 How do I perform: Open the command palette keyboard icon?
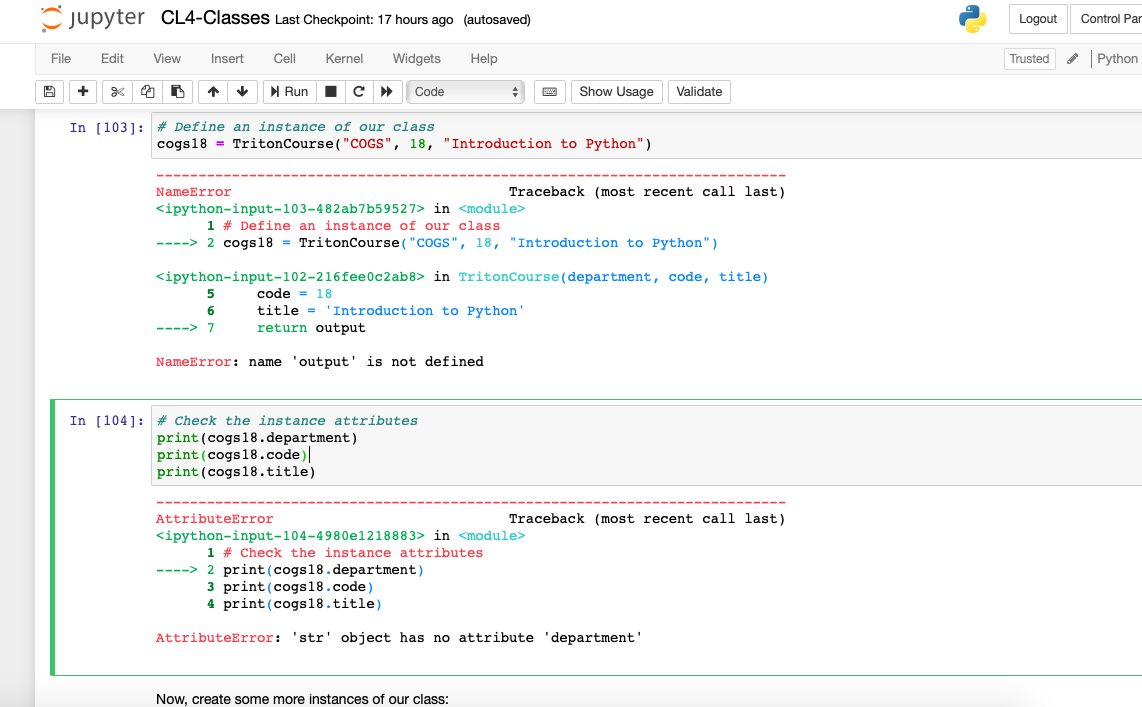[x=549, y=91]
